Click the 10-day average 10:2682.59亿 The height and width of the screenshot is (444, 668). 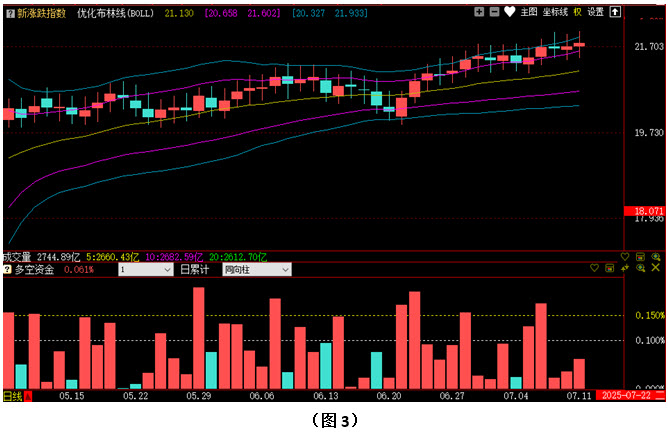[x=174, y=257]
